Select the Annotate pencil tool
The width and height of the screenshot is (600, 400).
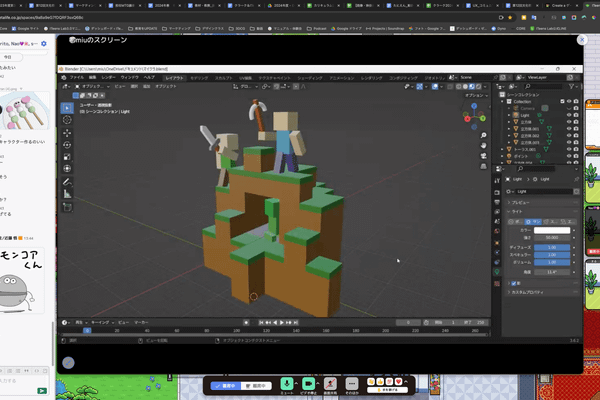click(x=67, y=182)
